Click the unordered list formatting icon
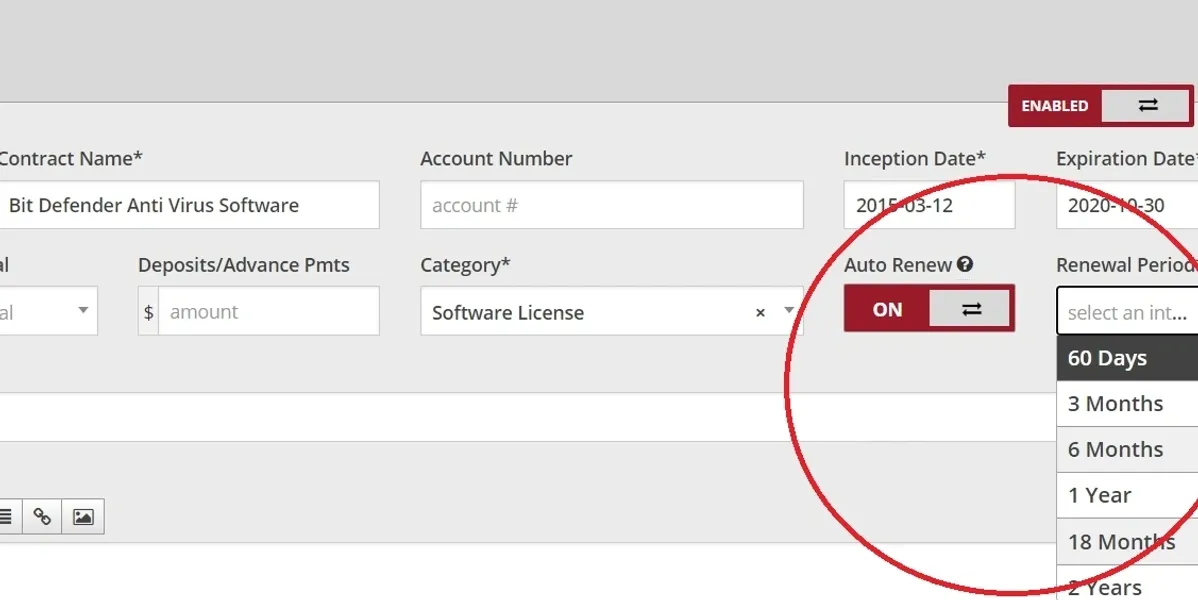The image size is (1198, 600). [x=8, y=516]
